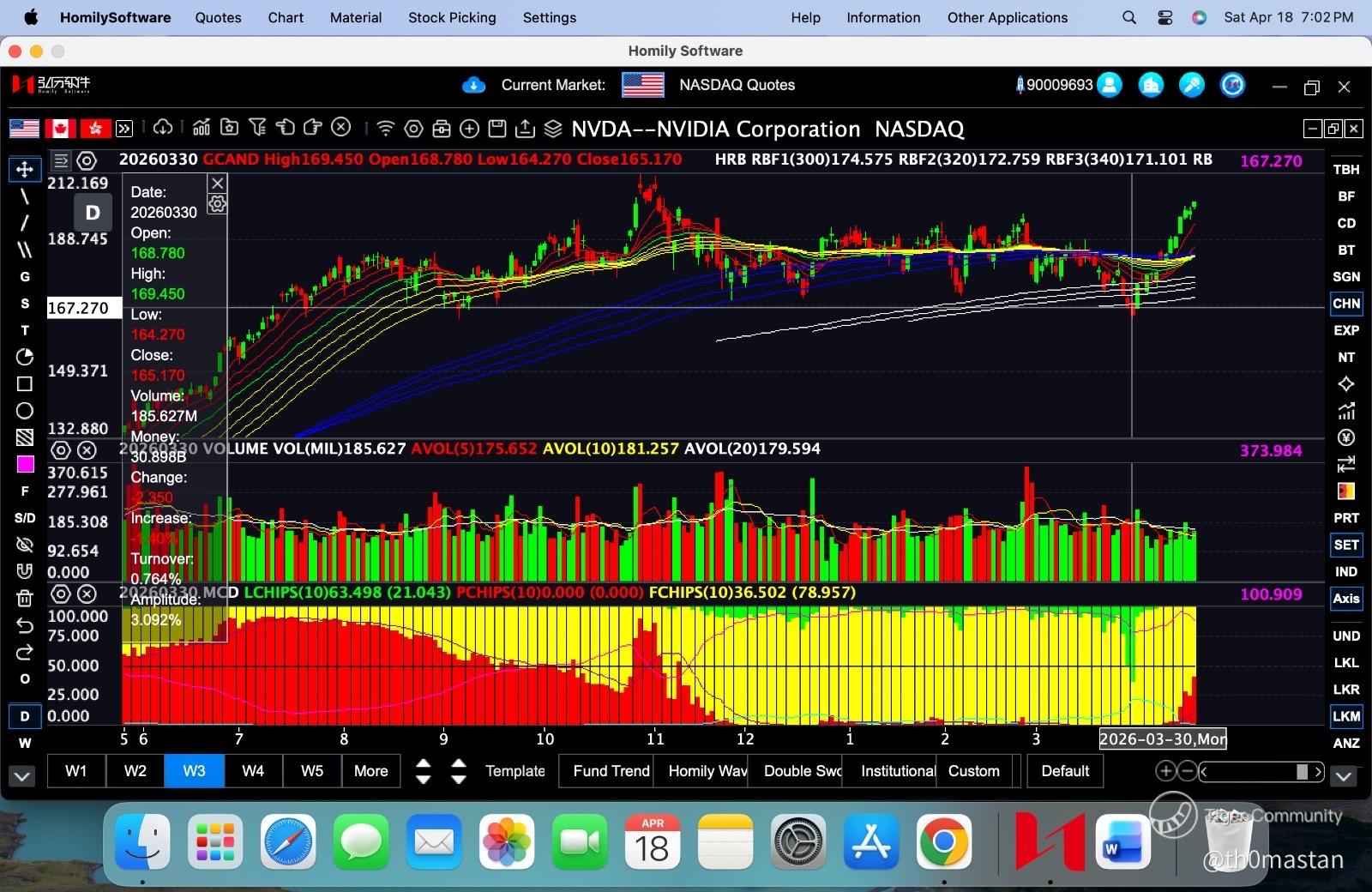The image size is (1372, 892).
Task: Click the circled X toolbar icon
Action: point(341,128)
